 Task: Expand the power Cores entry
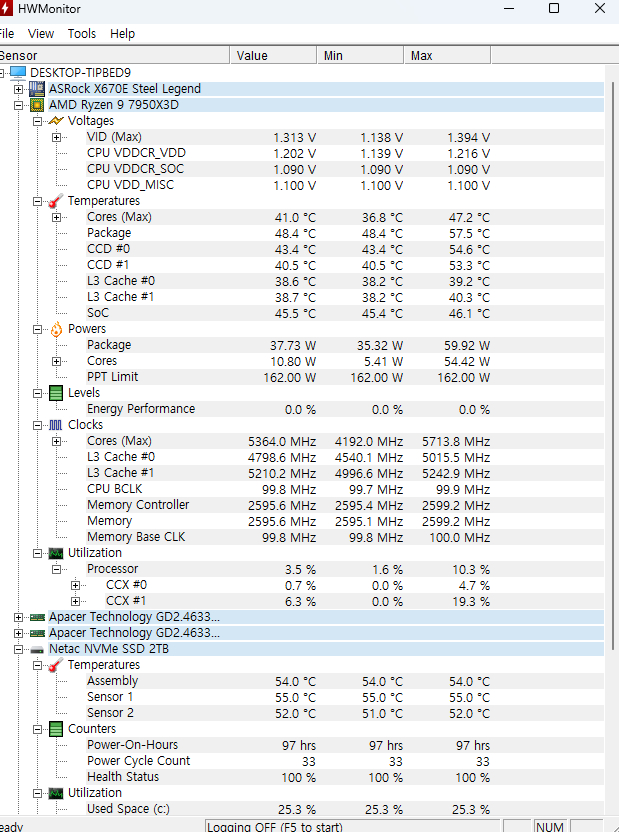[x=56, y=361]
